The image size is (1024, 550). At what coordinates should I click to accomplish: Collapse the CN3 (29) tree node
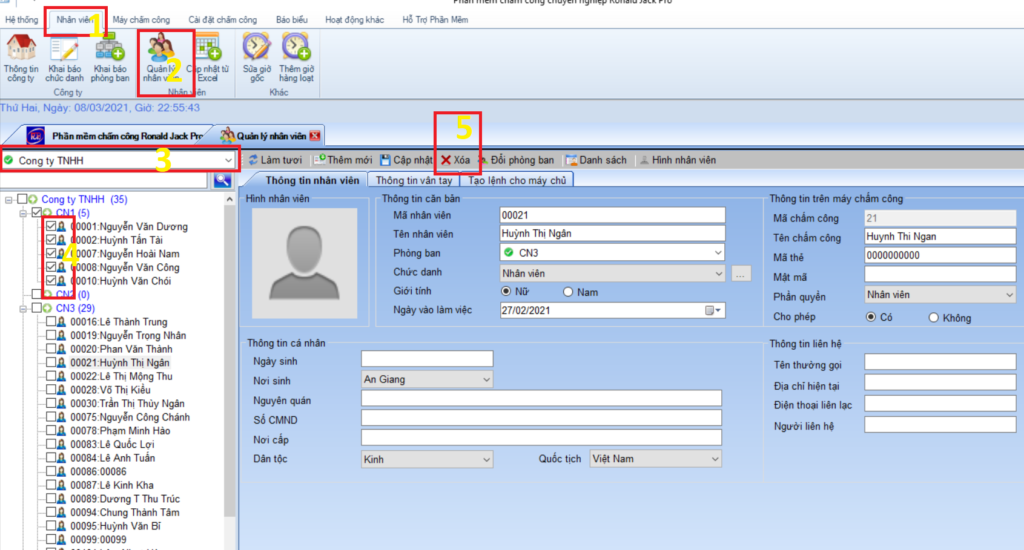(23, 308)
